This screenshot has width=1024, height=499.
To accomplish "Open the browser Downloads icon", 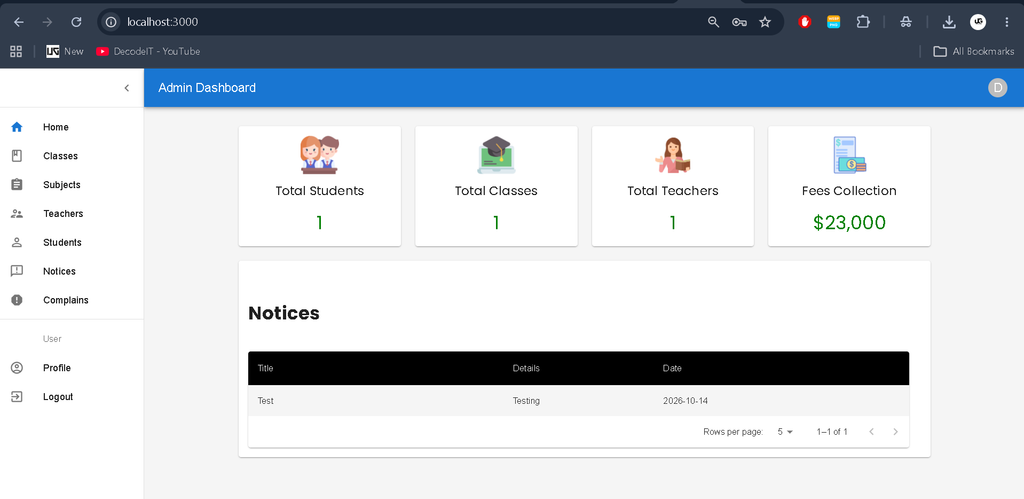I will pyautogui.click(x=949, y=22).
